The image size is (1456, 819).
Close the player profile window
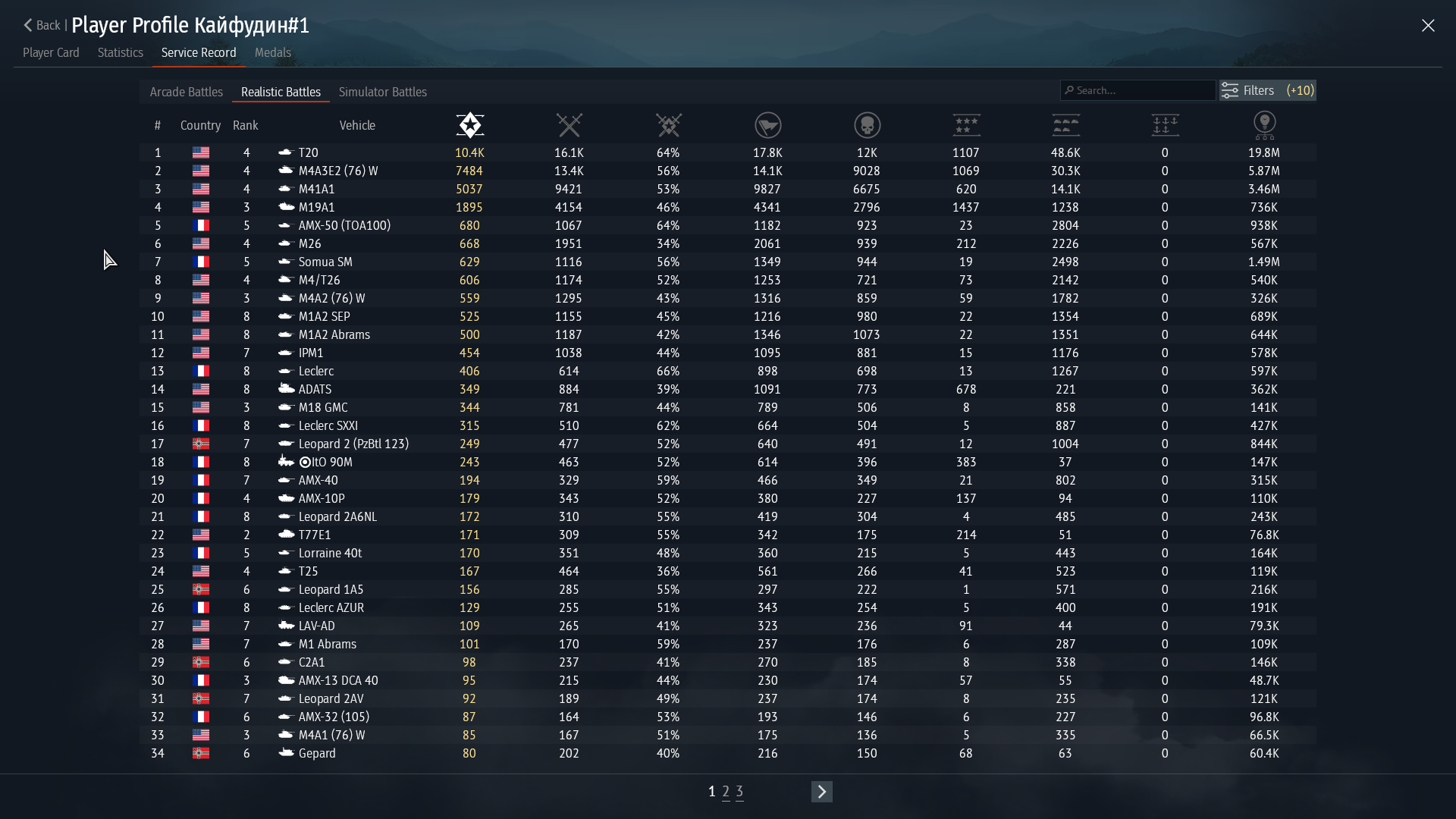click(1428, 26)
